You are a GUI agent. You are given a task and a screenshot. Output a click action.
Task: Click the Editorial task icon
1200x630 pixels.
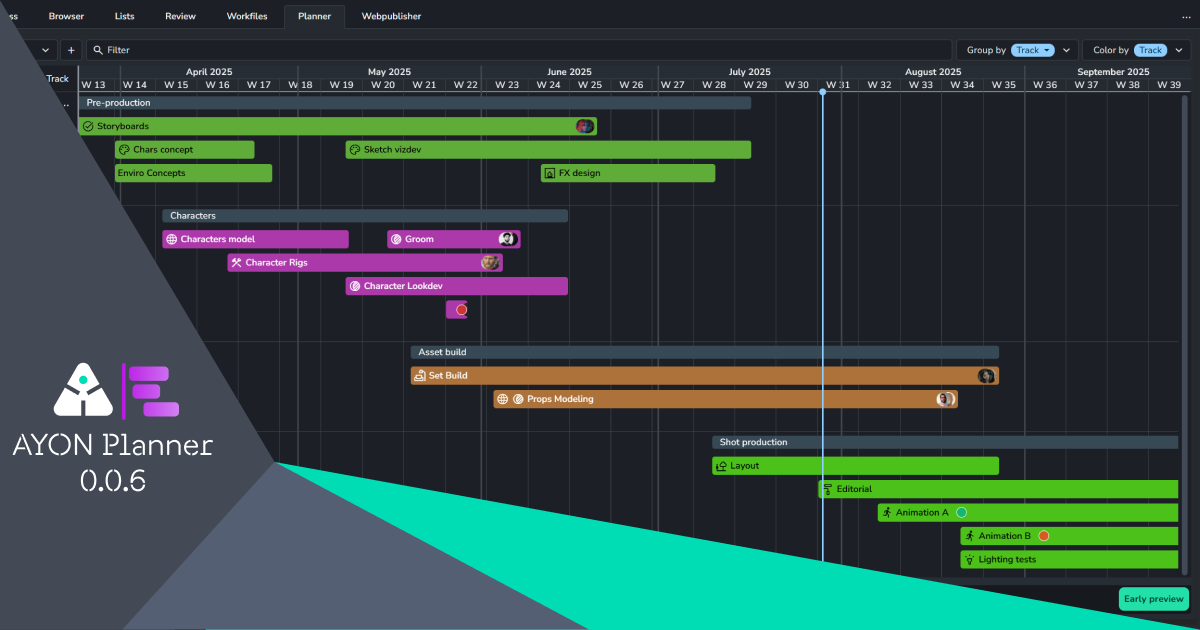point(827,489)
